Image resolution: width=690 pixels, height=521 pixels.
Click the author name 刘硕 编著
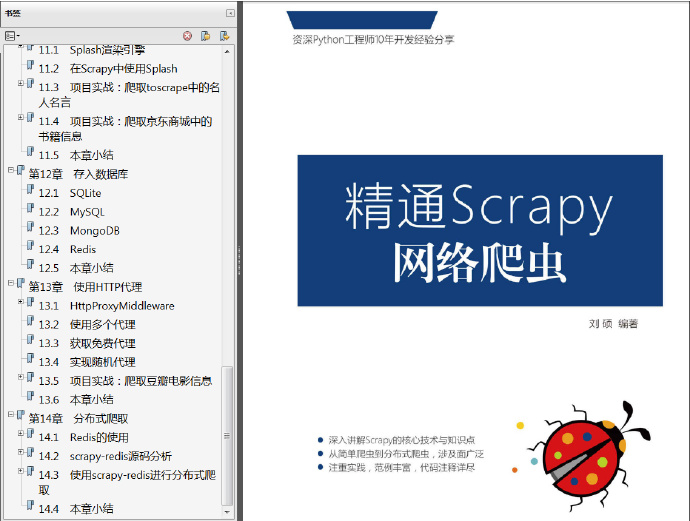(613, 324)
